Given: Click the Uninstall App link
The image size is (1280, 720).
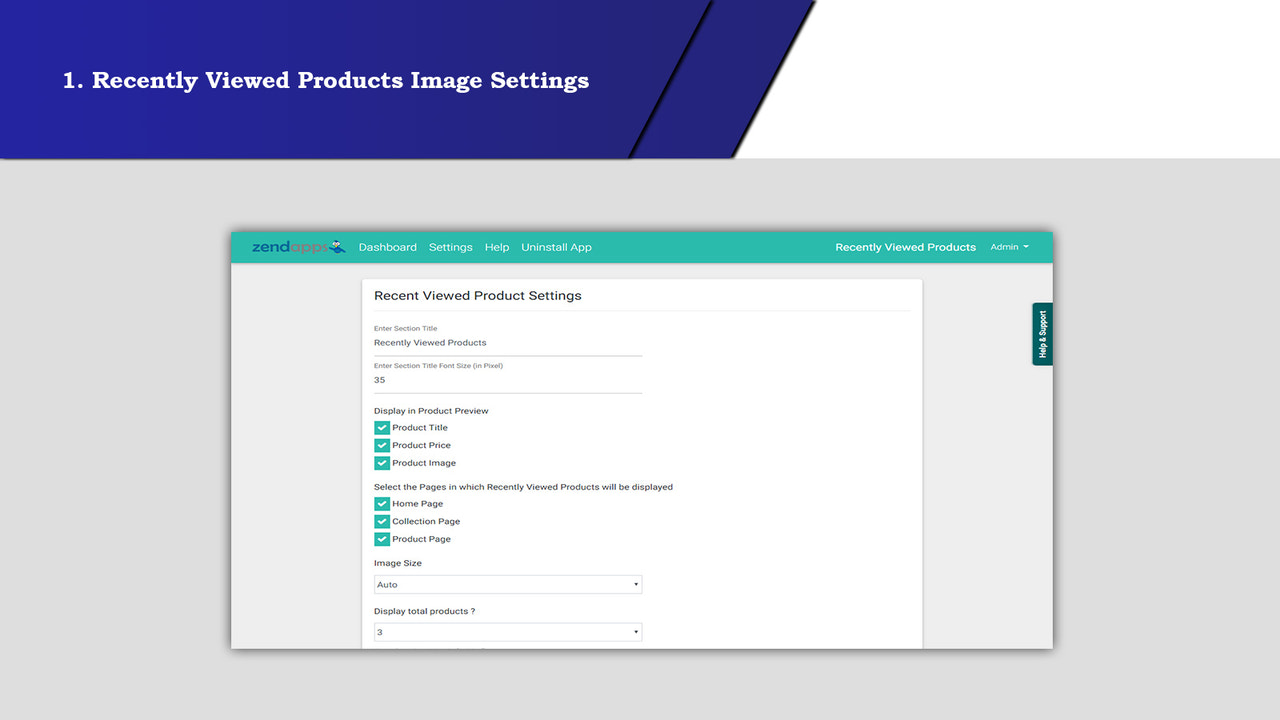Looking at the screenshot, I should pyautogui.click(x=556, y=247).
